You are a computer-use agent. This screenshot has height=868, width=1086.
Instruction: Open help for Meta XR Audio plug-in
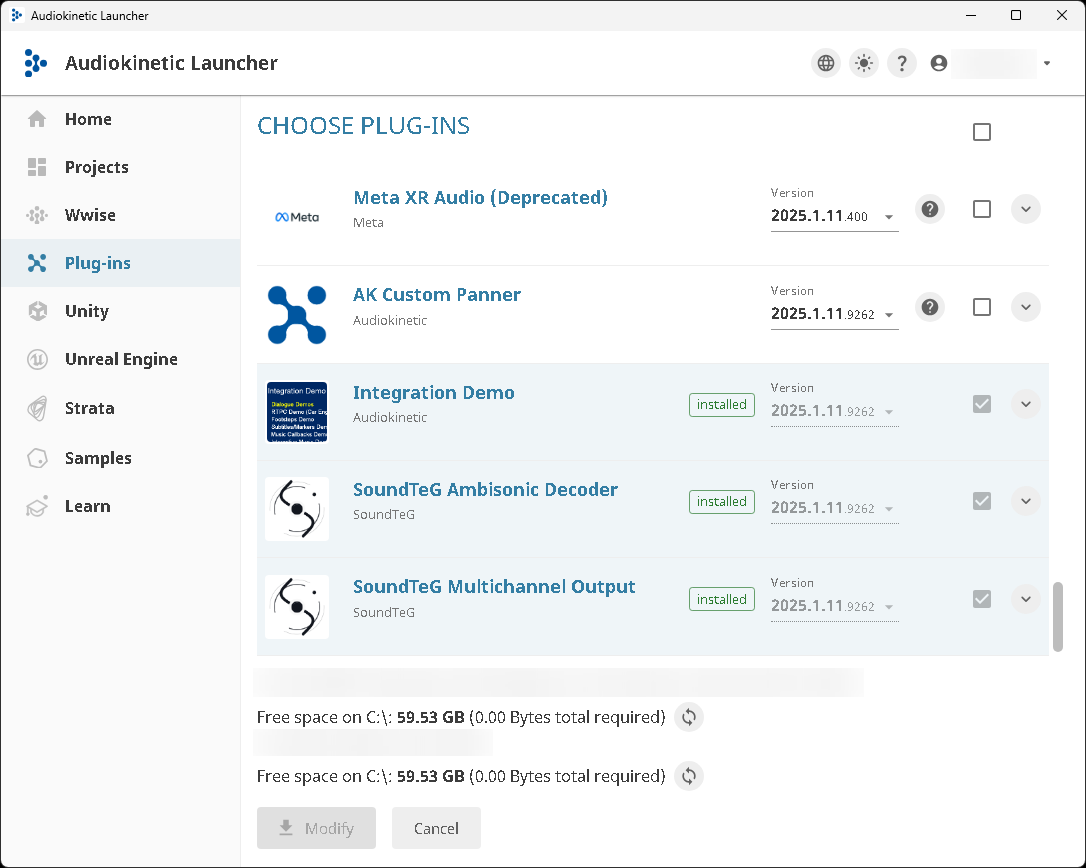[x=929, y=209]
